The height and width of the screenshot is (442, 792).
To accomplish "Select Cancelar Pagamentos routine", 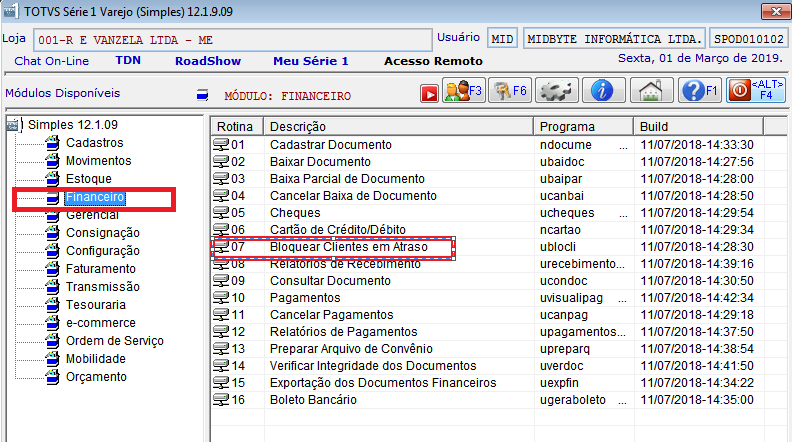I will click(x=331, y=315).
